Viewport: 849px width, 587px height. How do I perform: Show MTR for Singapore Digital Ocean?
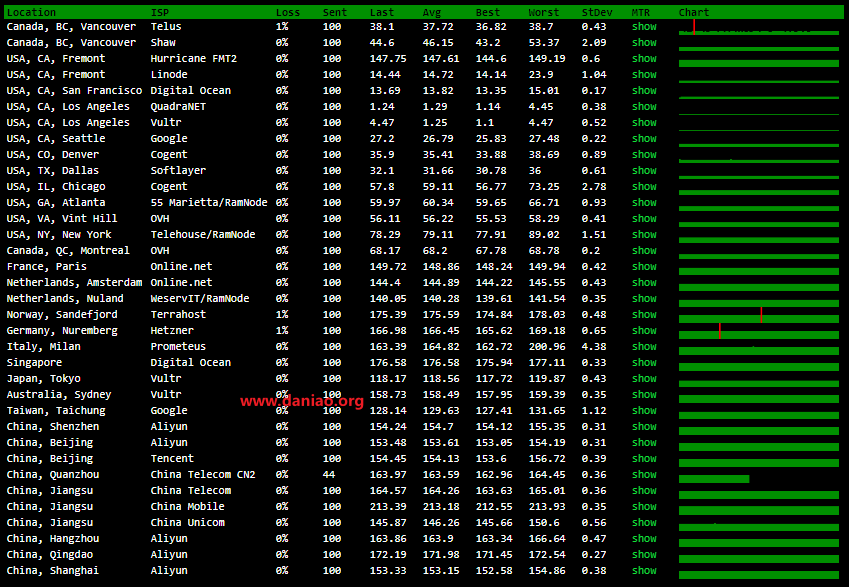coord(644,362)
